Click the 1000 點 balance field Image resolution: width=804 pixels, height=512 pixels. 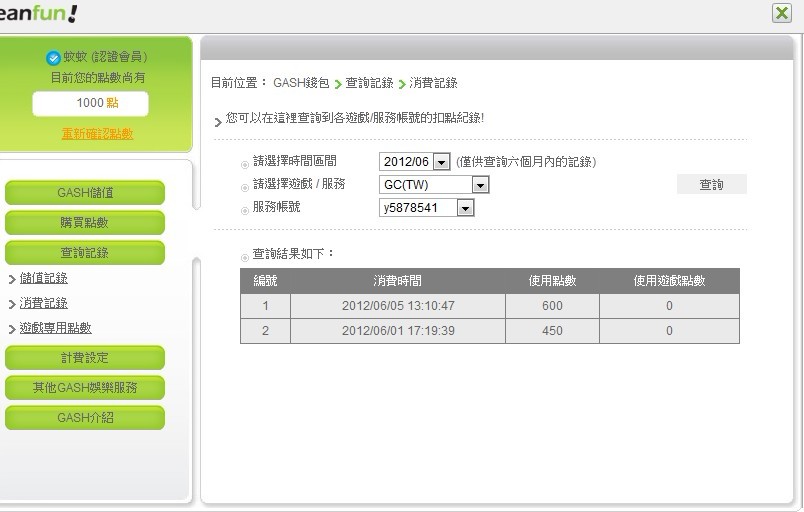tap(91, 104)
